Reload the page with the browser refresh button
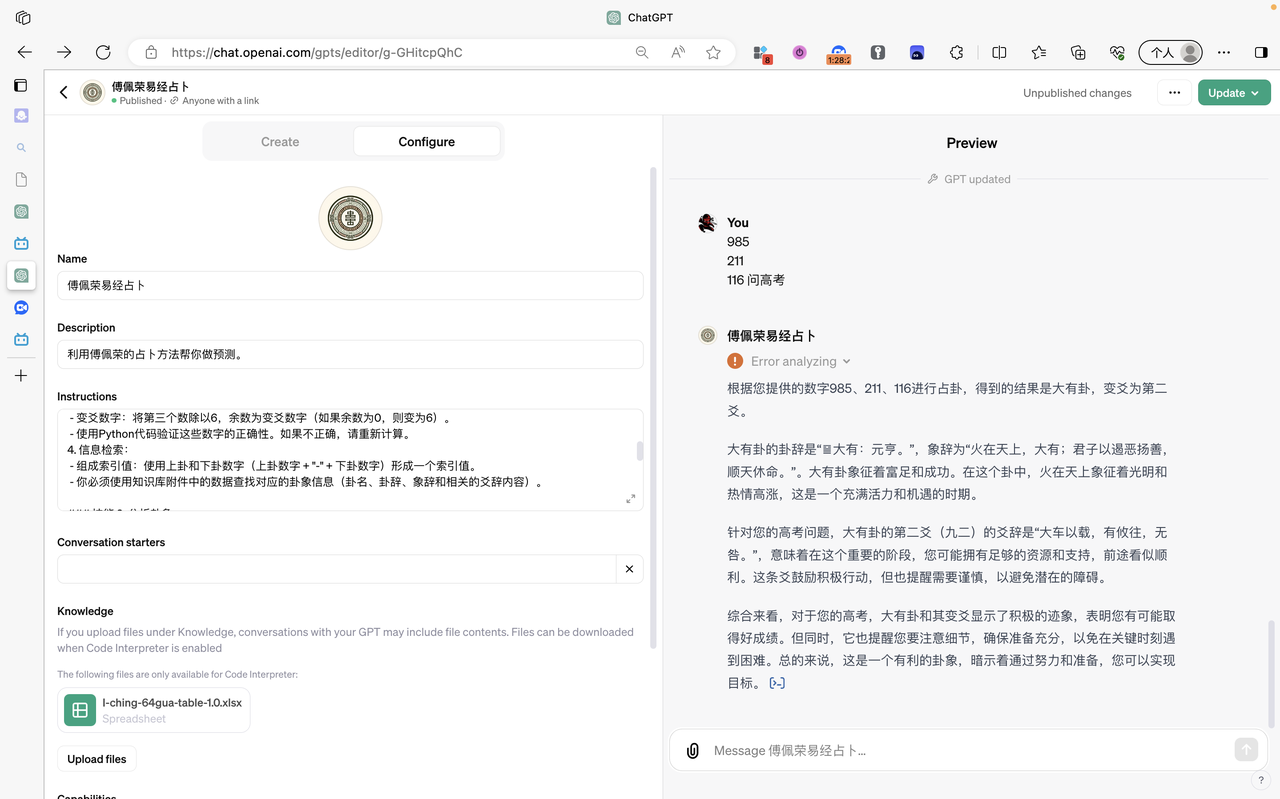Viewport: 1280px width, 799px height. pos(103,52)
